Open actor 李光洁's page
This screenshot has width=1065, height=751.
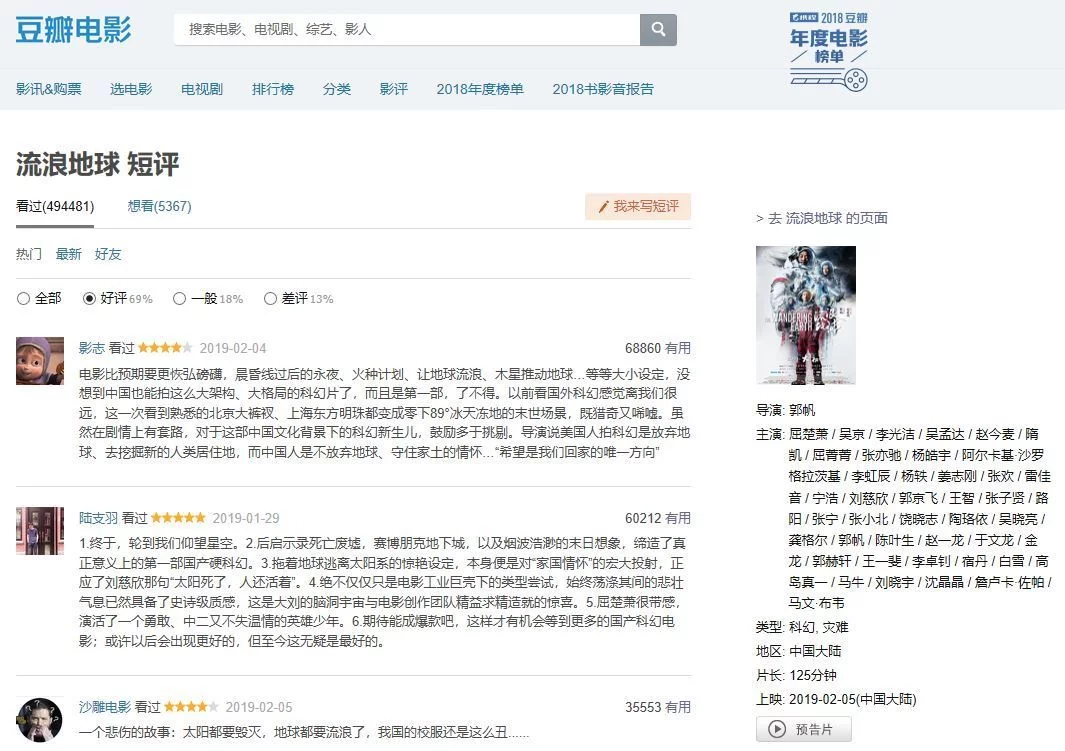point(895,434)
